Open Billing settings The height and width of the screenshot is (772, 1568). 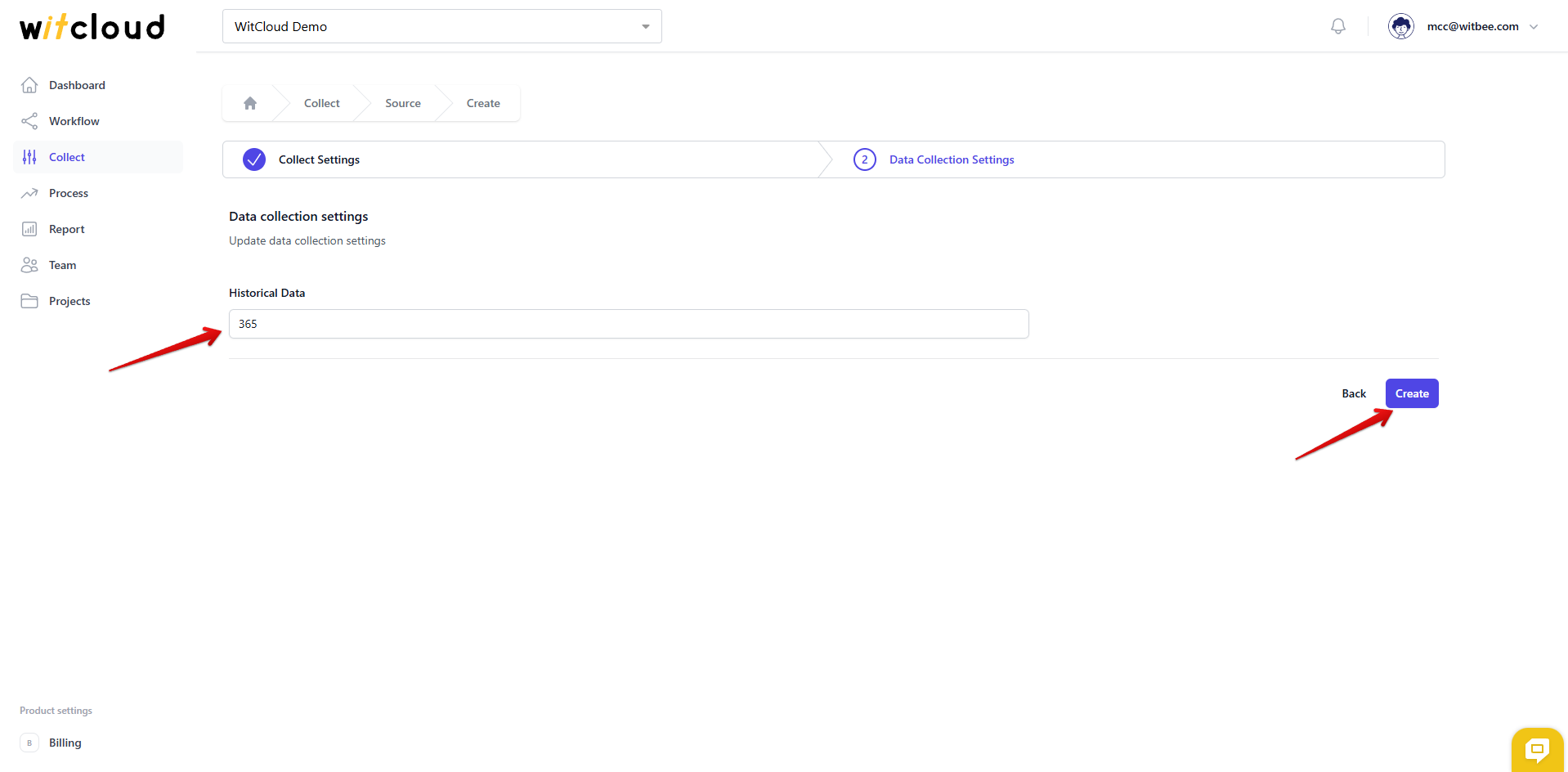pos(65,743)
